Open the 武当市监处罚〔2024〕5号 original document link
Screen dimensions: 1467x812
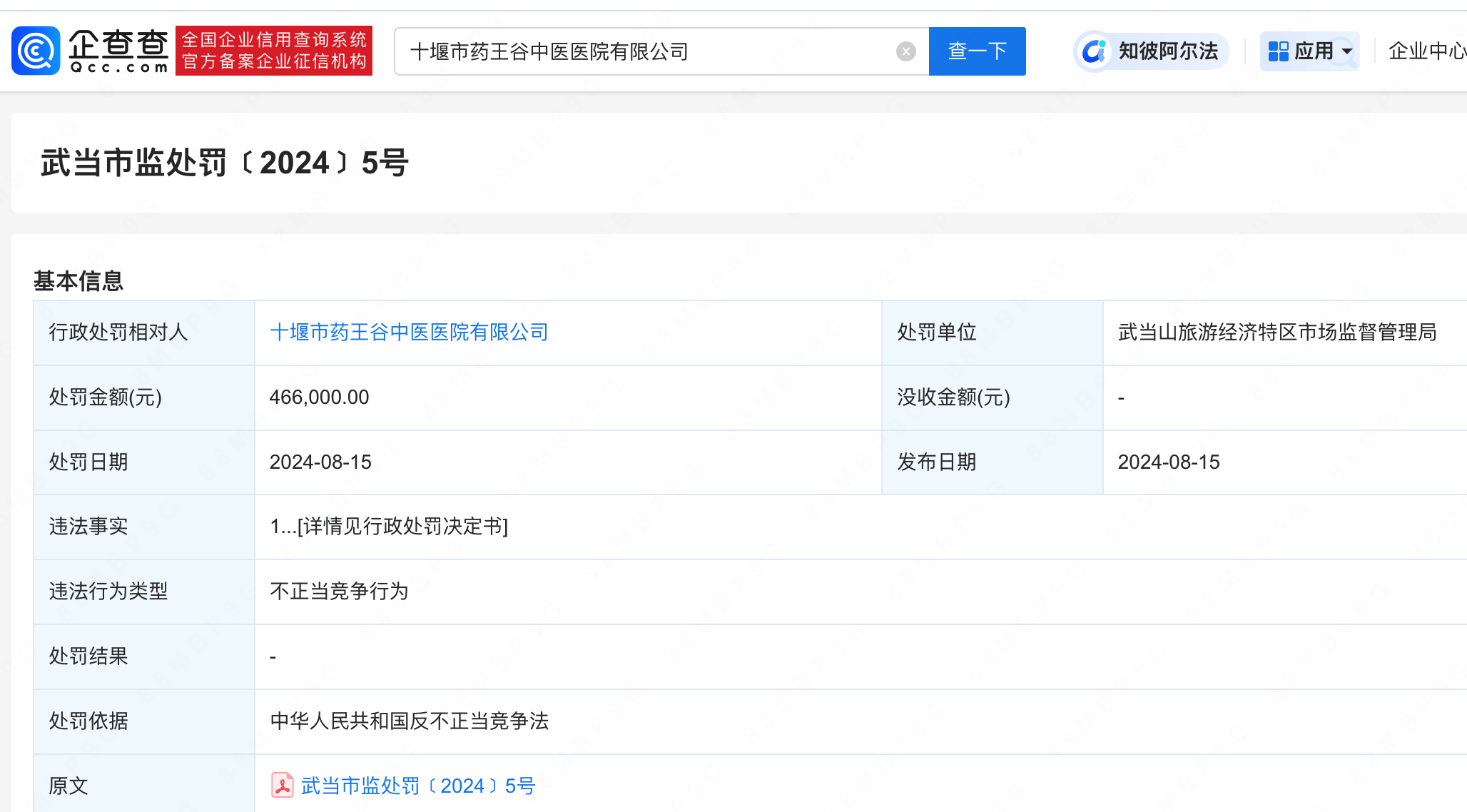(417, 786)
